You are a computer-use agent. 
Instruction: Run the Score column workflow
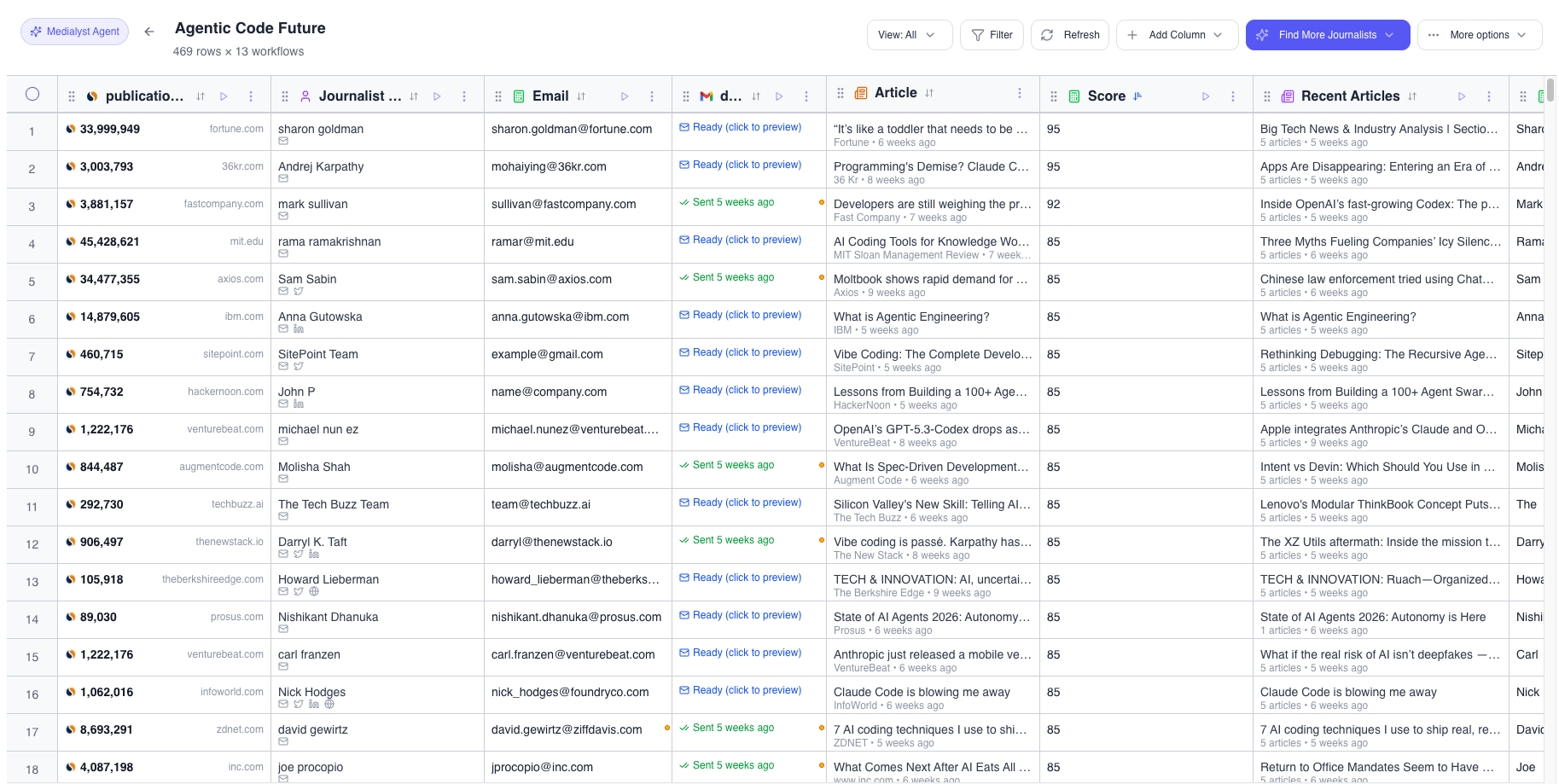coord(1206,96)
